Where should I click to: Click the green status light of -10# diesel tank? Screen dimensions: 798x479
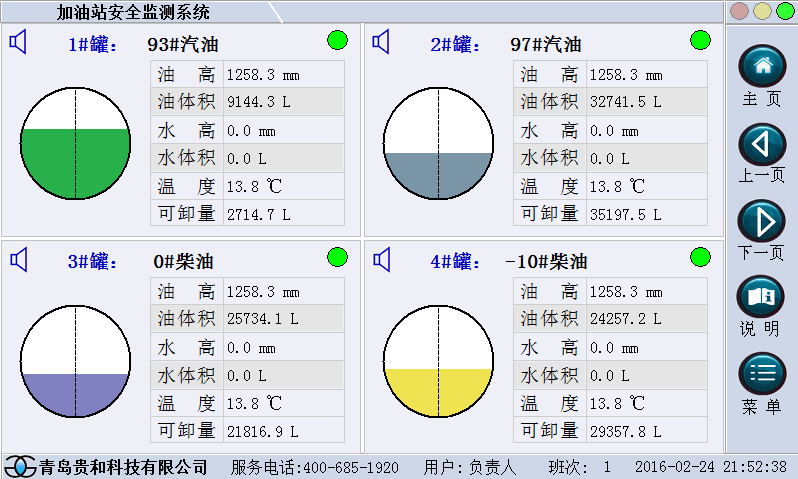(700, 258)
